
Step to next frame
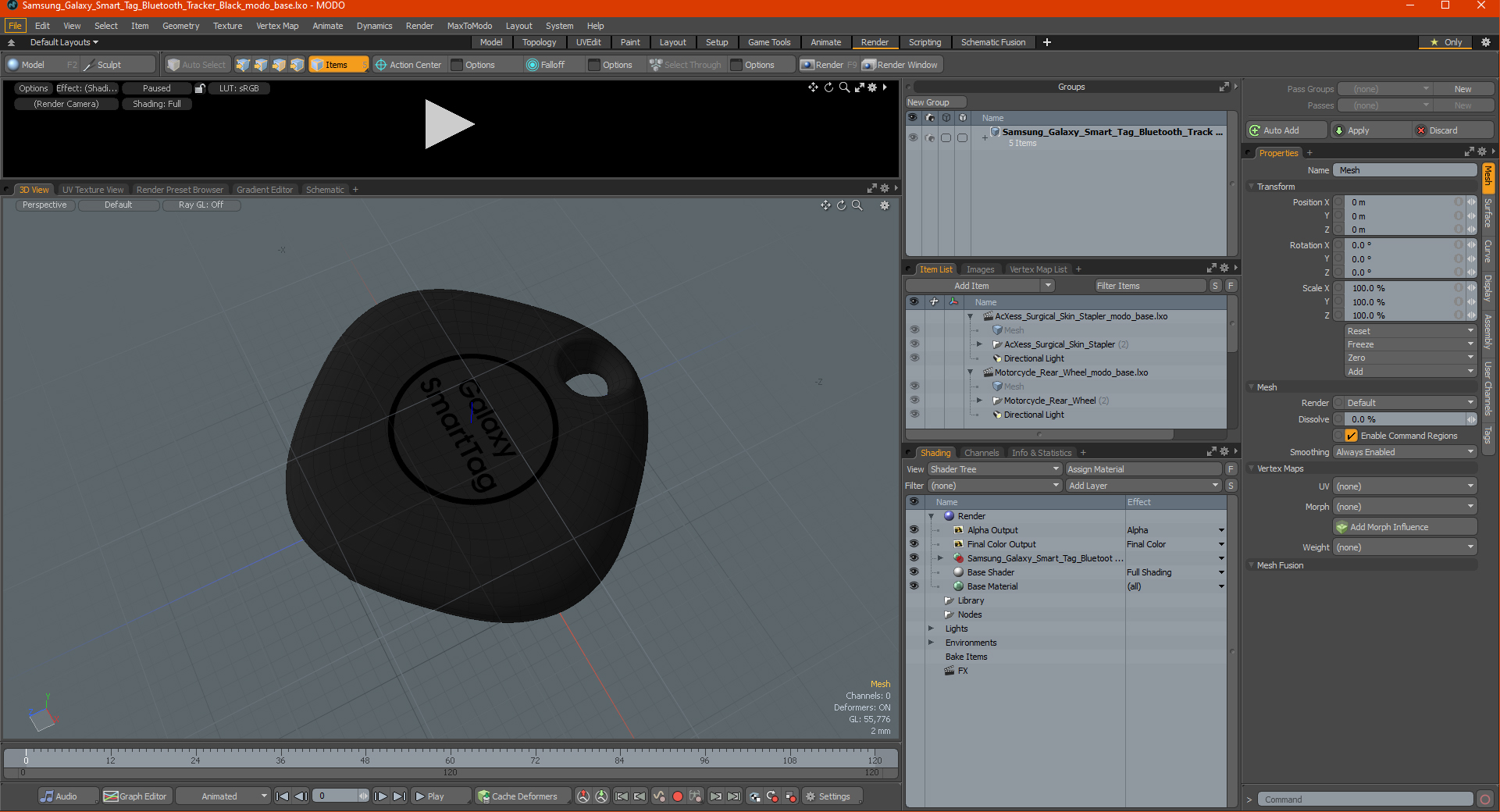point(380,796)
